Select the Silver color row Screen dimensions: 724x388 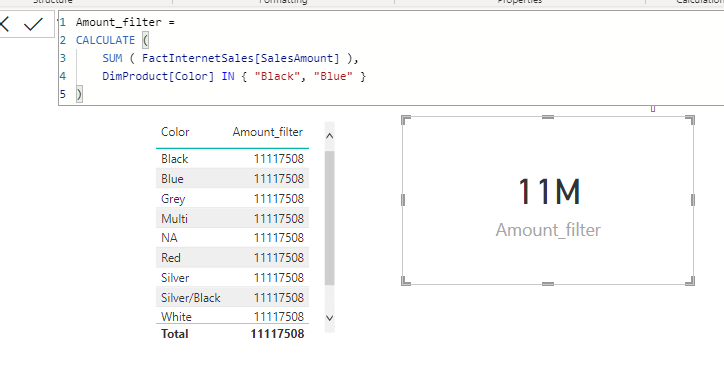pos(232,278)
